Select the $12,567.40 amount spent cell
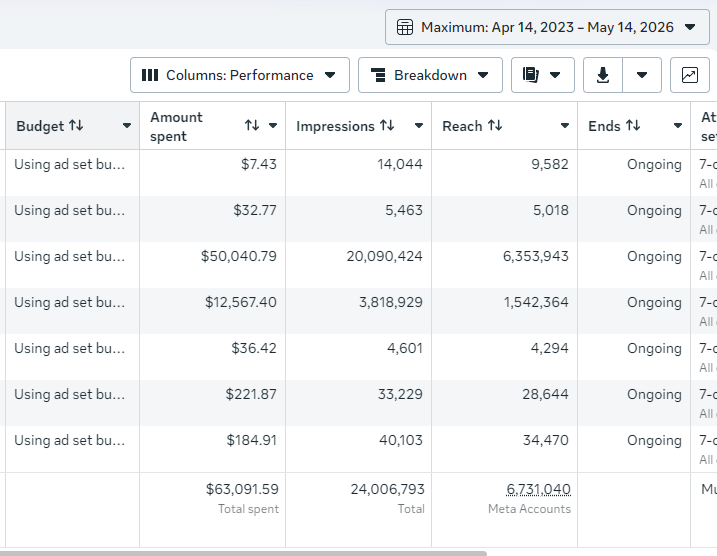The image size is (717, 556). (213, 311)
